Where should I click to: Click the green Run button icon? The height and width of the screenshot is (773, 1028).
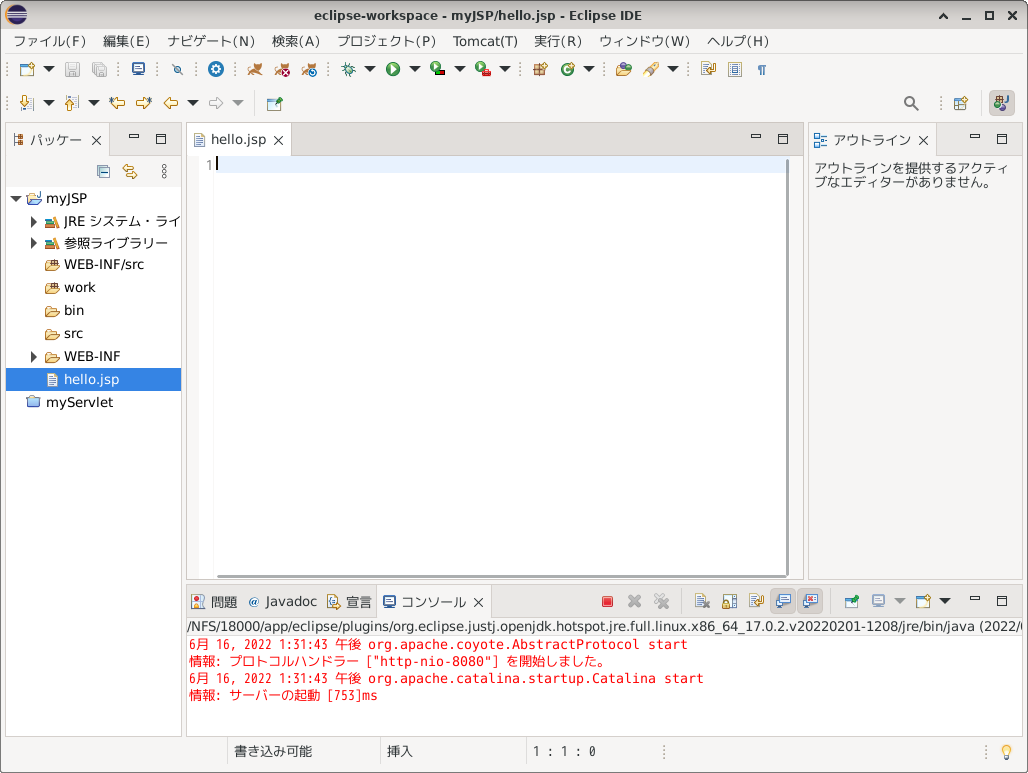pyautogui.click(x=393, y=69)
